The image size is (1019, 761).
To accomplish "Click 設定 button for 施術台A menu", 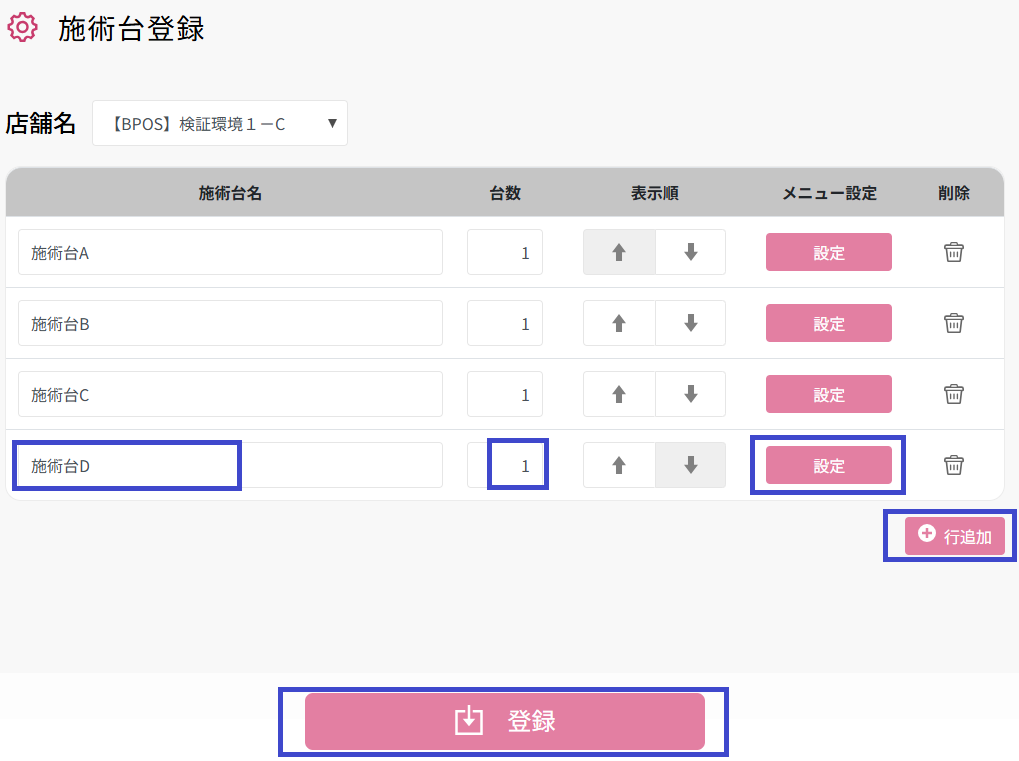I will (x=828, y=252).
